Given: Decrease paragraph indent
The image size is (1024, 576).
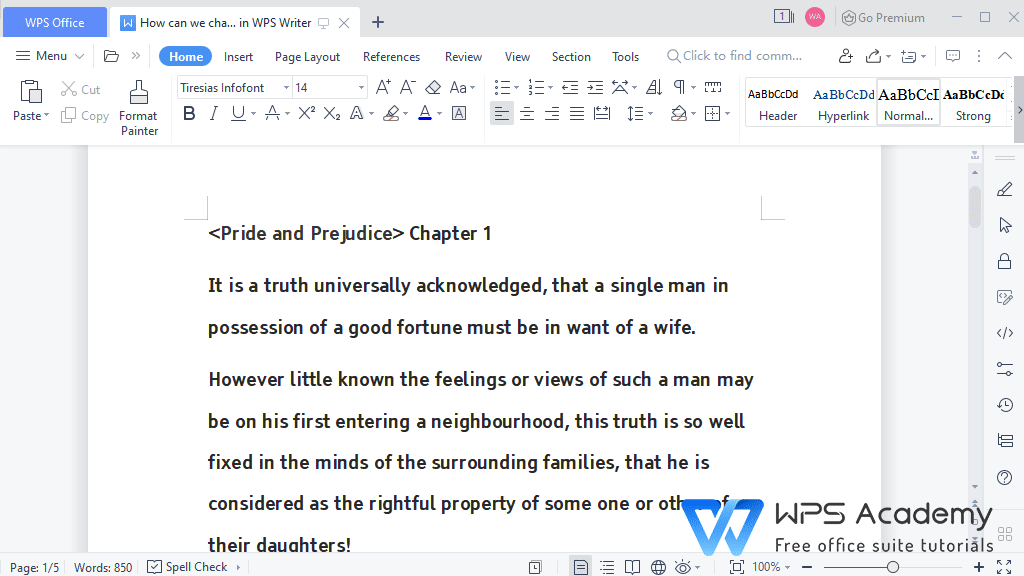Looking at the screenshot, I should pyautogui.click(x=570, y=87).
